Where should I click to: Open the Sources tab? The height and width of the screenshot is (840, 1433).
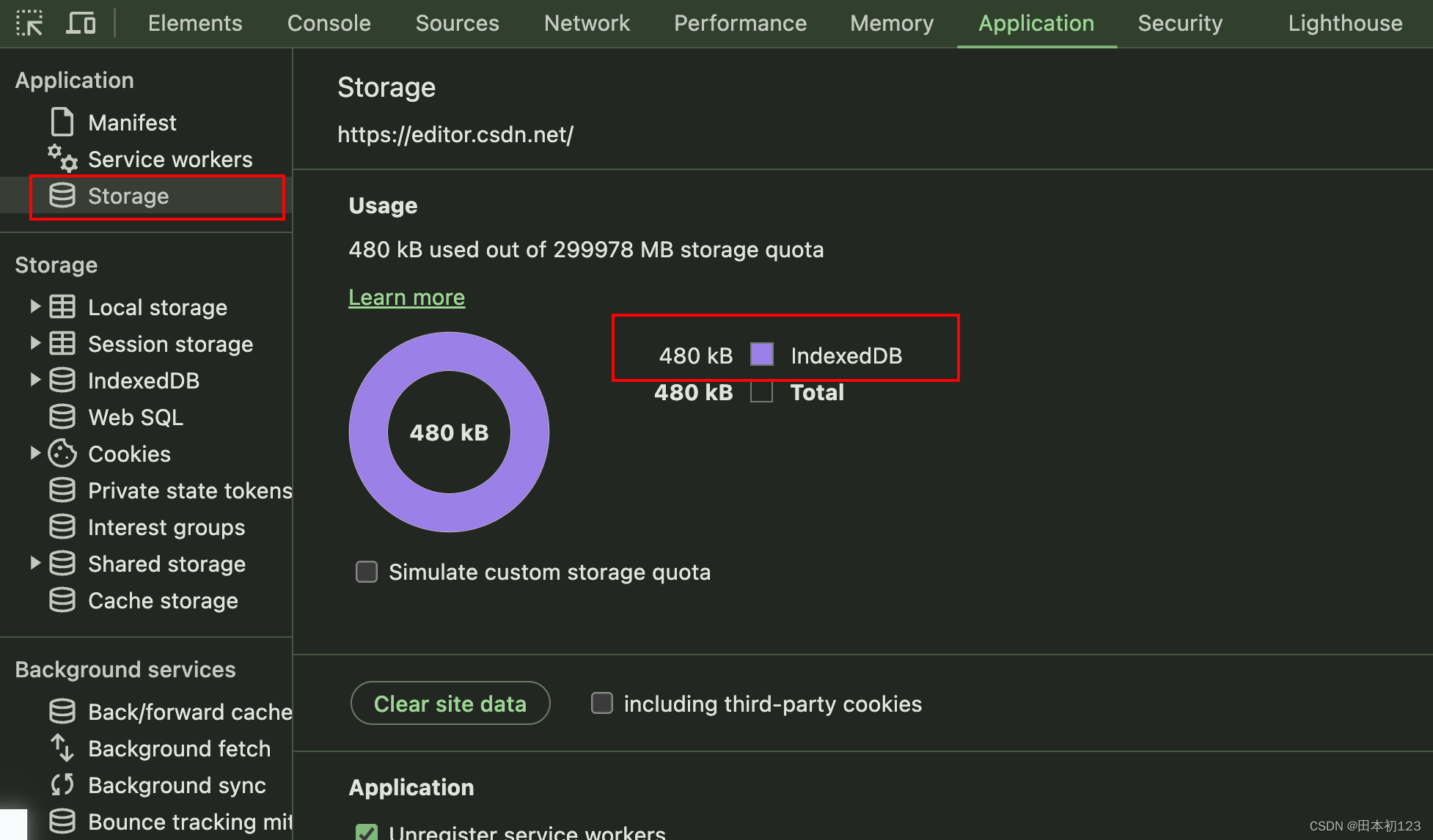click(458, 23)
